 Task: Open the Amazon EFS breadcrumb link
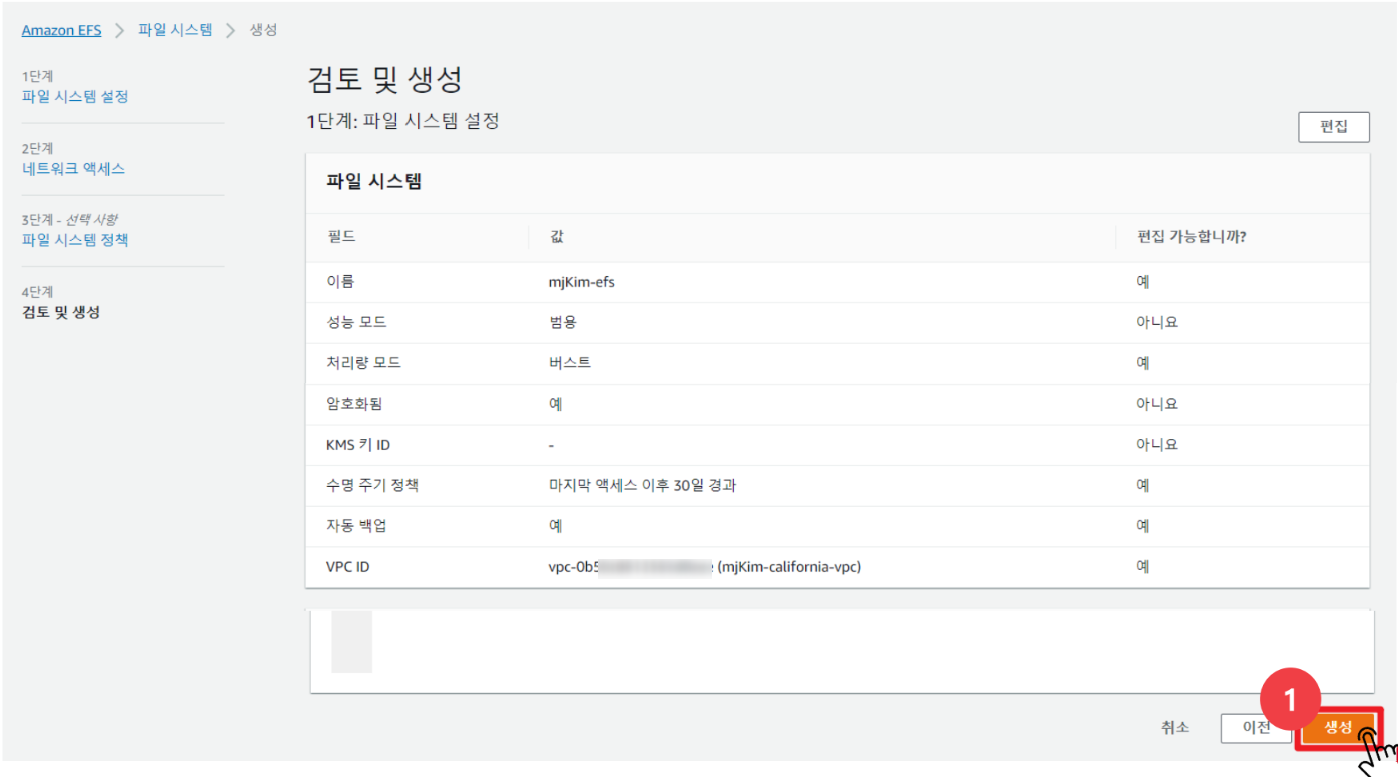point(61,30)
